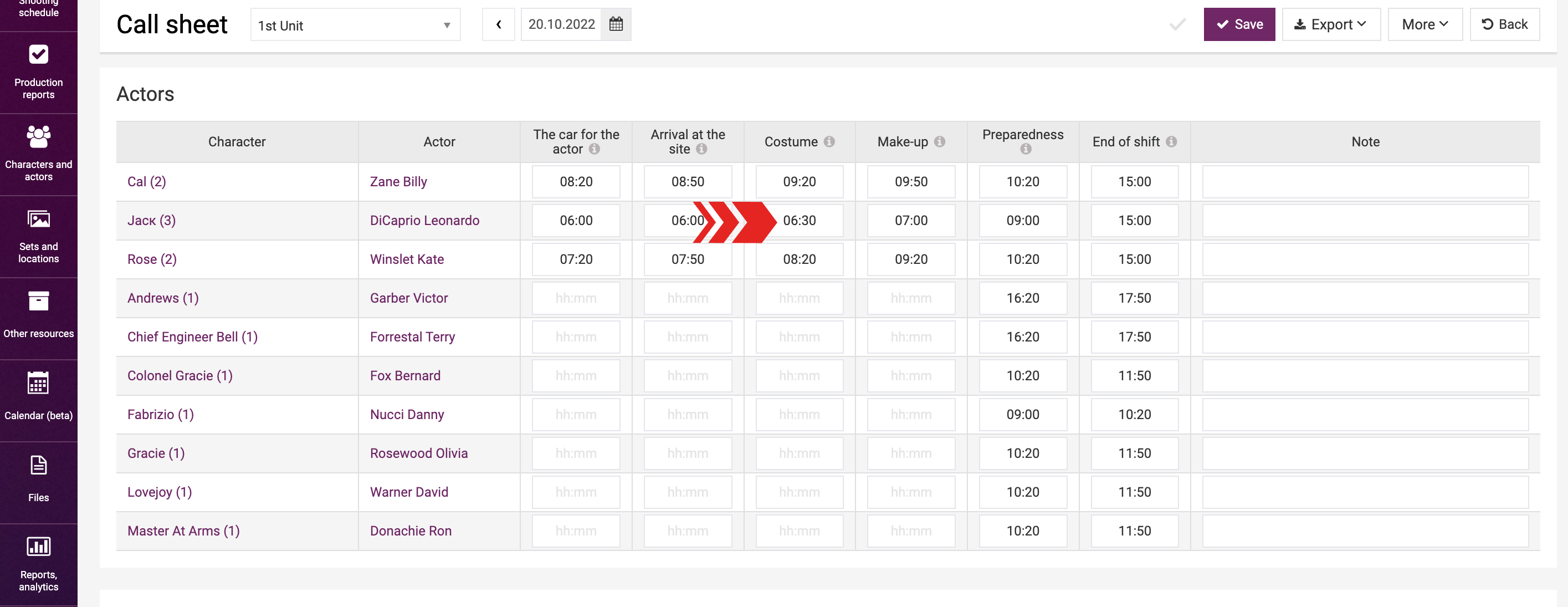Open character Master At Arms (1)
The height and width of the screenshot is (607, 1568).
point(183,531)
